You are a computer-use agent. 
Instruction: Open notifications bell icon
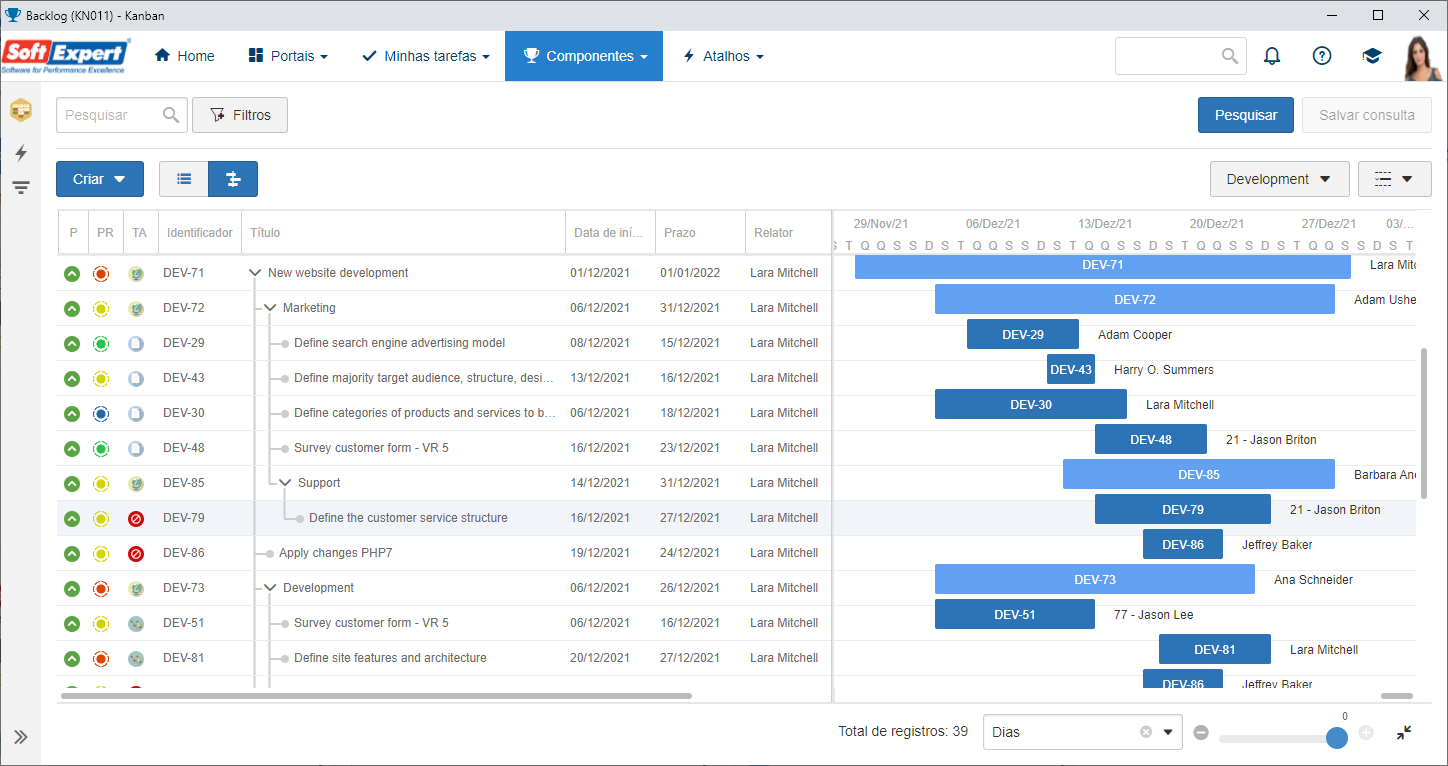point(1272,56)
